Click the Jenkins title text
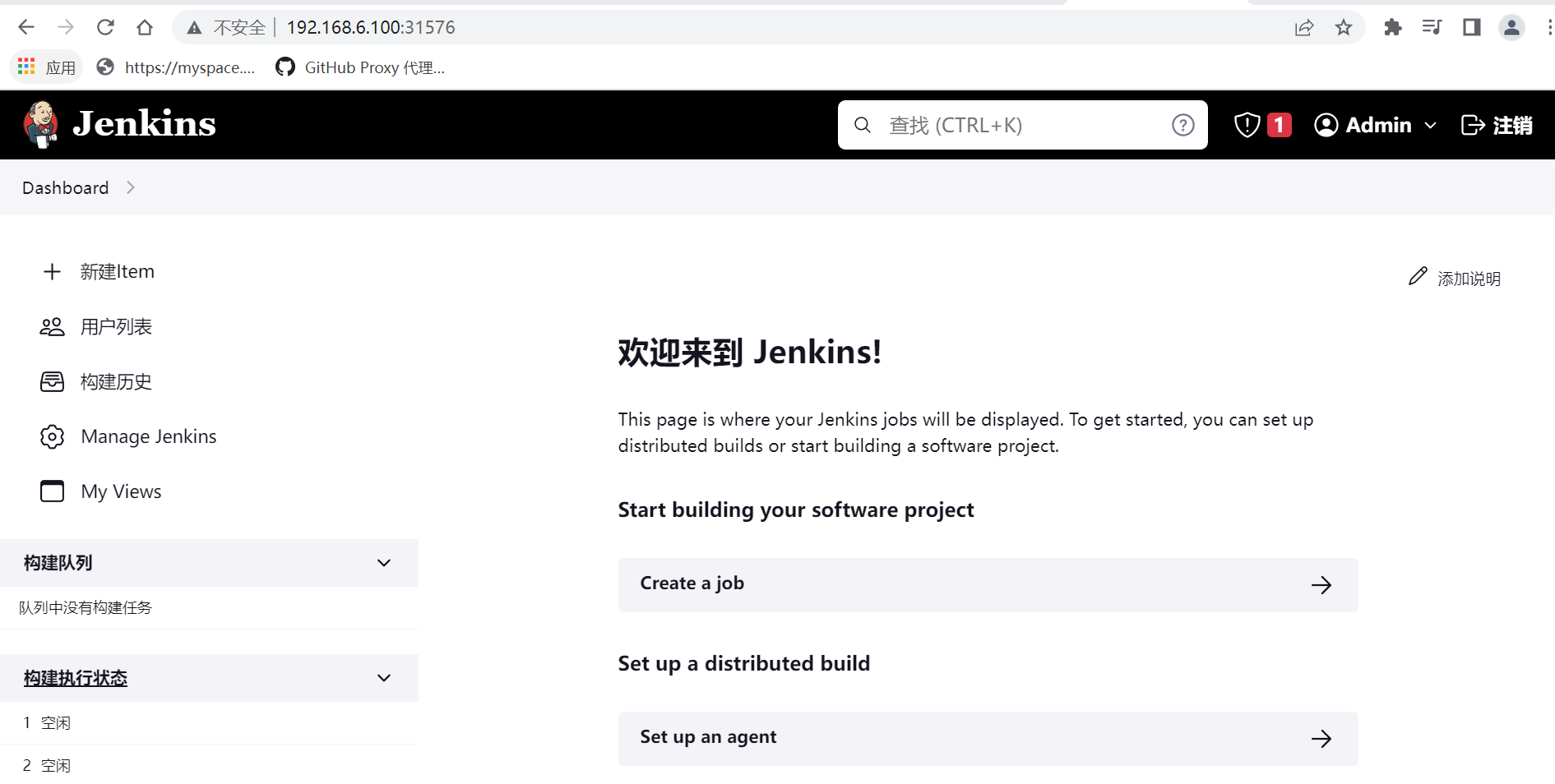 144,124
